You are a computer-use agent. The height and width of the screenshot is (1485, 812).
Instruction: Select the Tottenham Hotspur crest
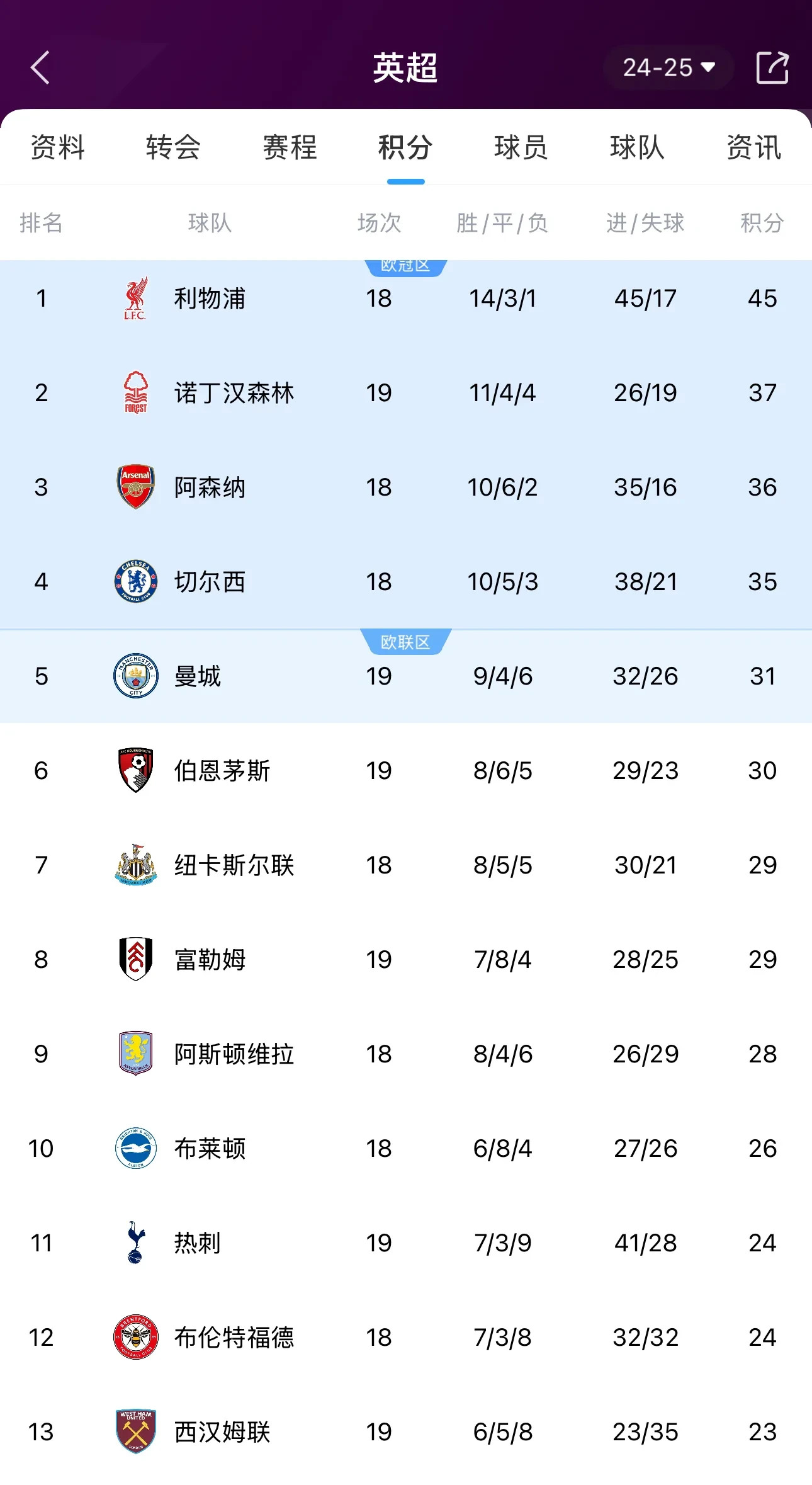(134, 1243)
